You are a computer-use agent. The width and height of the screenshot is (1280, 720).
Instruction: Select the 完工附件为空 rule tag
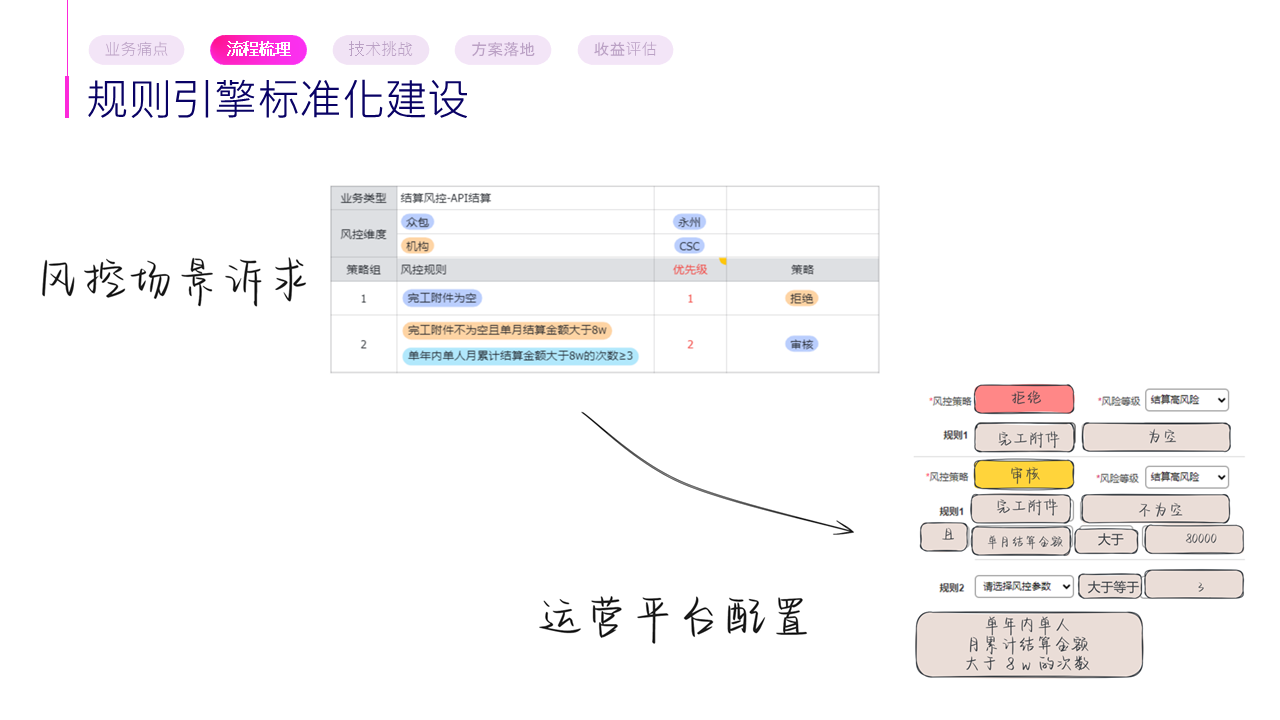(x=442, y=298)
